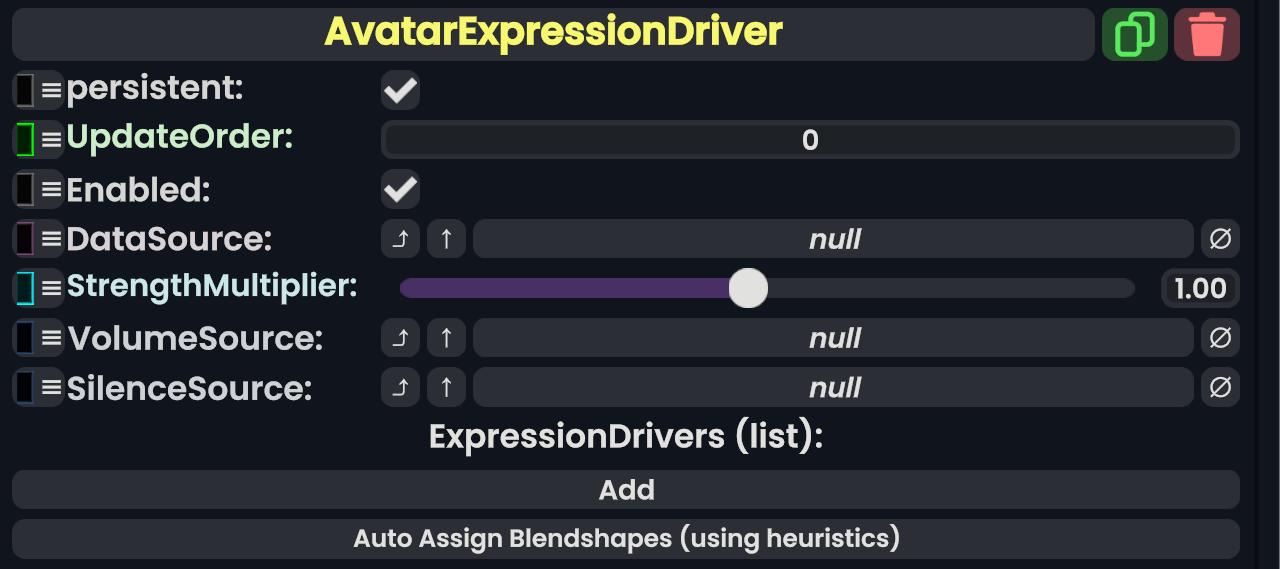Click Auto Assign Blendshapes button
This screenshot has height=569, width=1280.
point(626,539)
